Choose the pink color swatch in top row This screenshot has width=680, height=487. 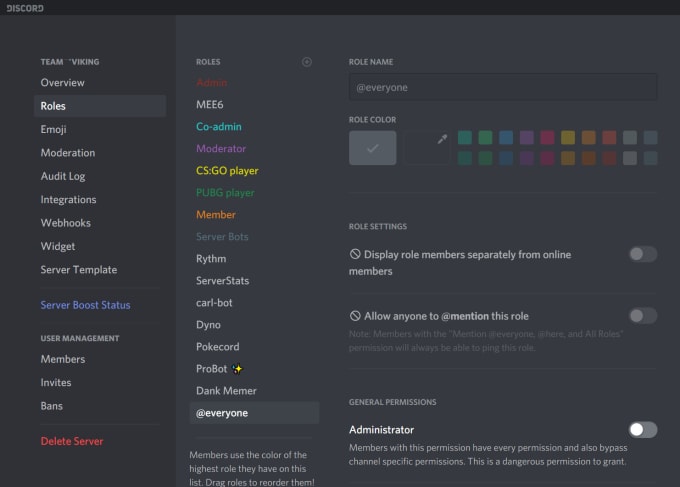pyautogui.click(x=547, y=138)
